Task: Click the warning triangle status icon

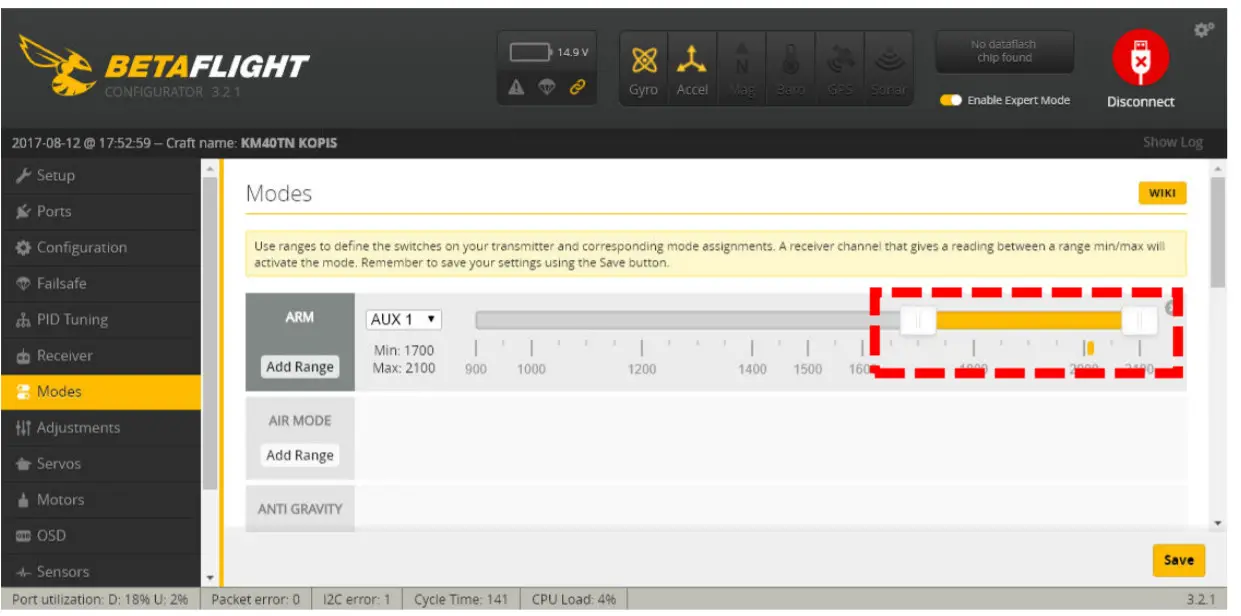Action: [x=517, y=88]
